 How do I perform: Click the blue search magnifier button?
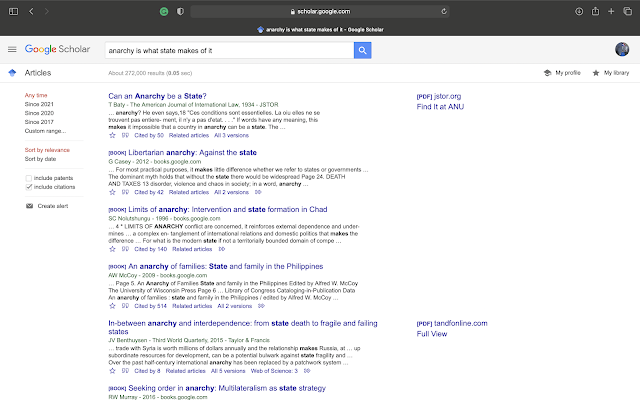[x=362, y=51]
